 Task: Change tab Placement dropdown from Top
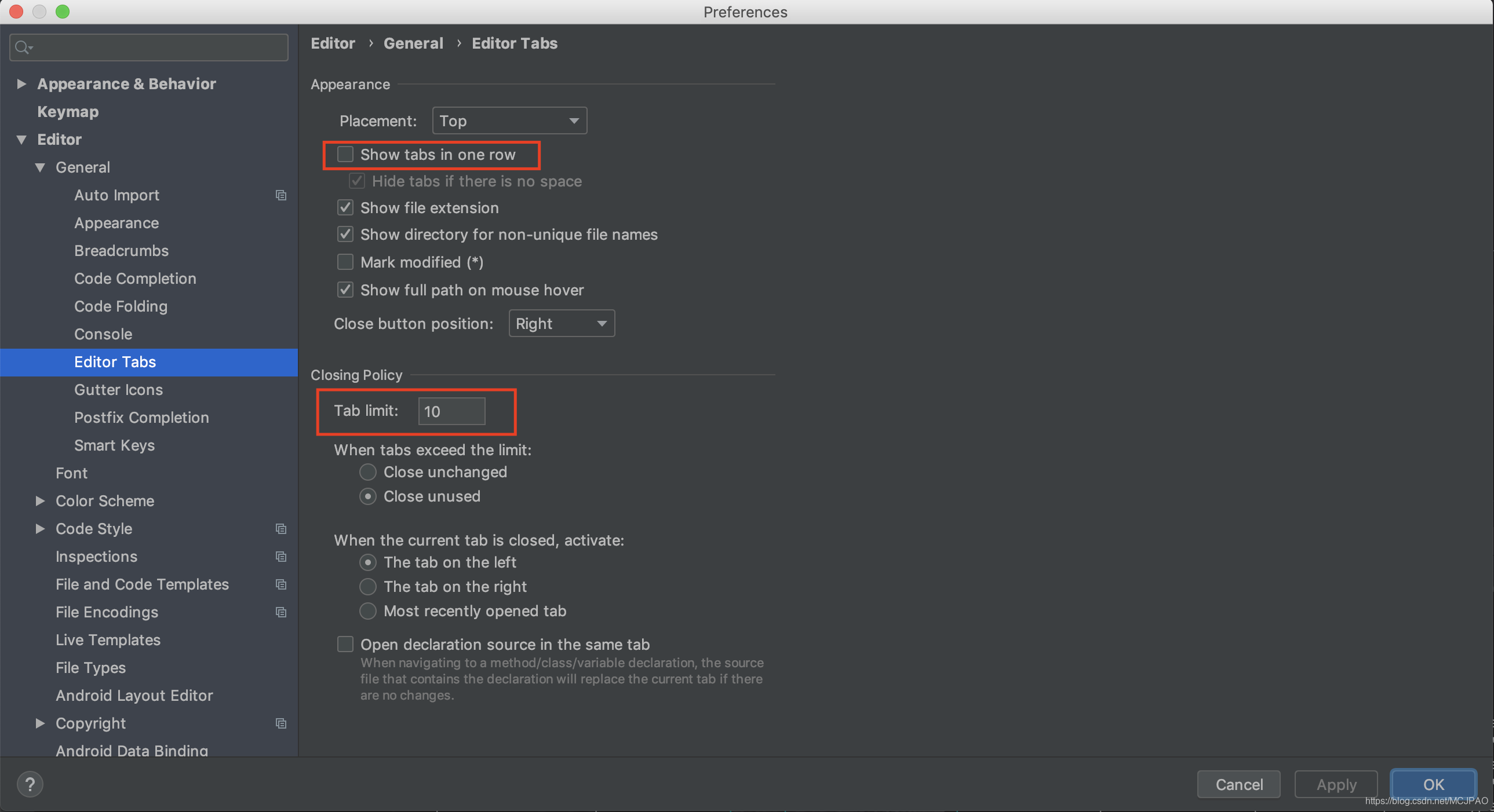point(509,119)
